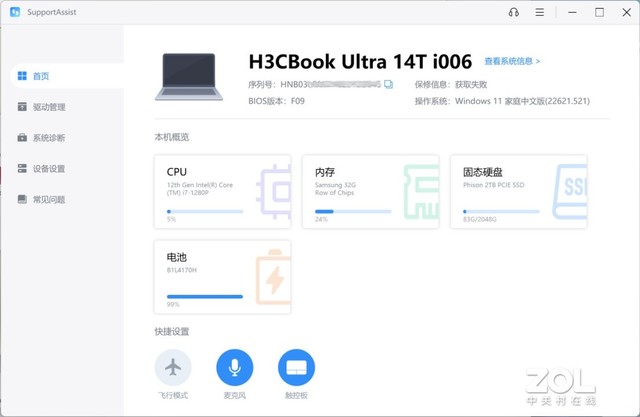The width and height of the screenshot is (640, 417).
Task: Open the headset customer support icon
Action: coord(514,12)
